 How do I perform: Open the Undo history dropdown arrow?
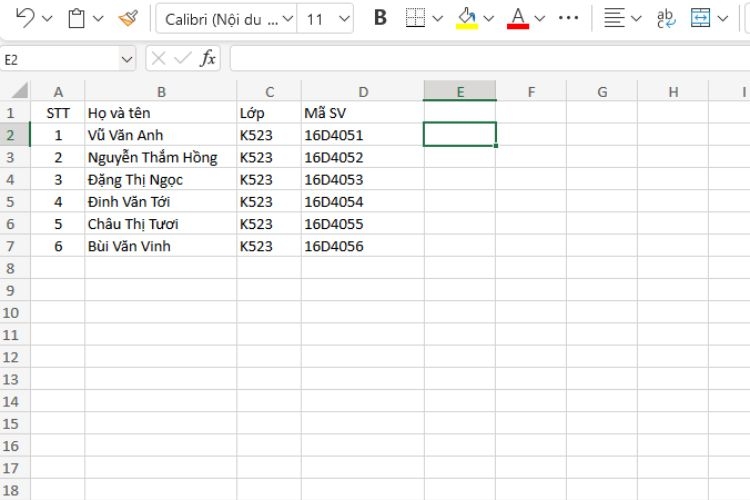47,19
